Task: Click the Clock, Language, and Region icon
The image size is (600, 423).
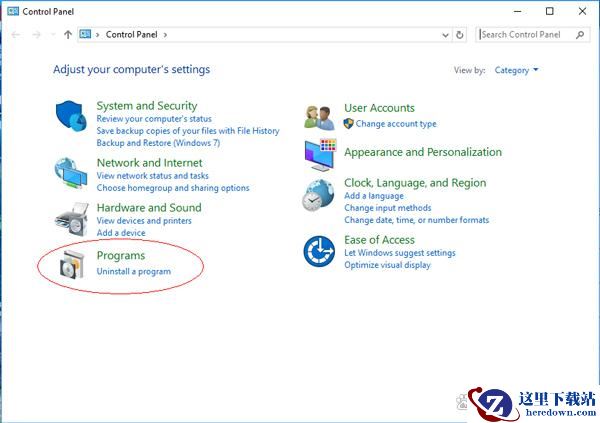Action: 319,196
